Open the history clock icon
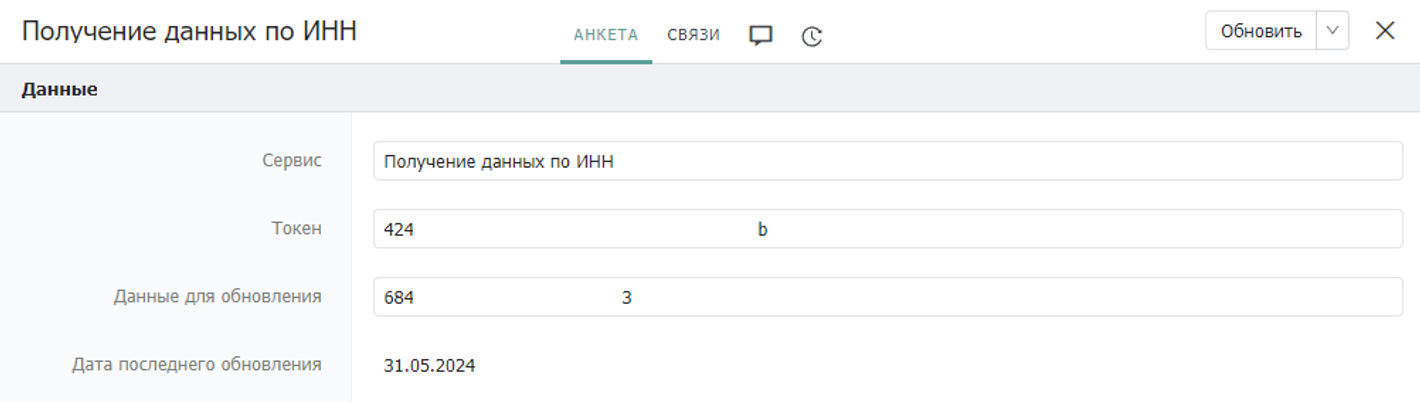 point(812,37)
